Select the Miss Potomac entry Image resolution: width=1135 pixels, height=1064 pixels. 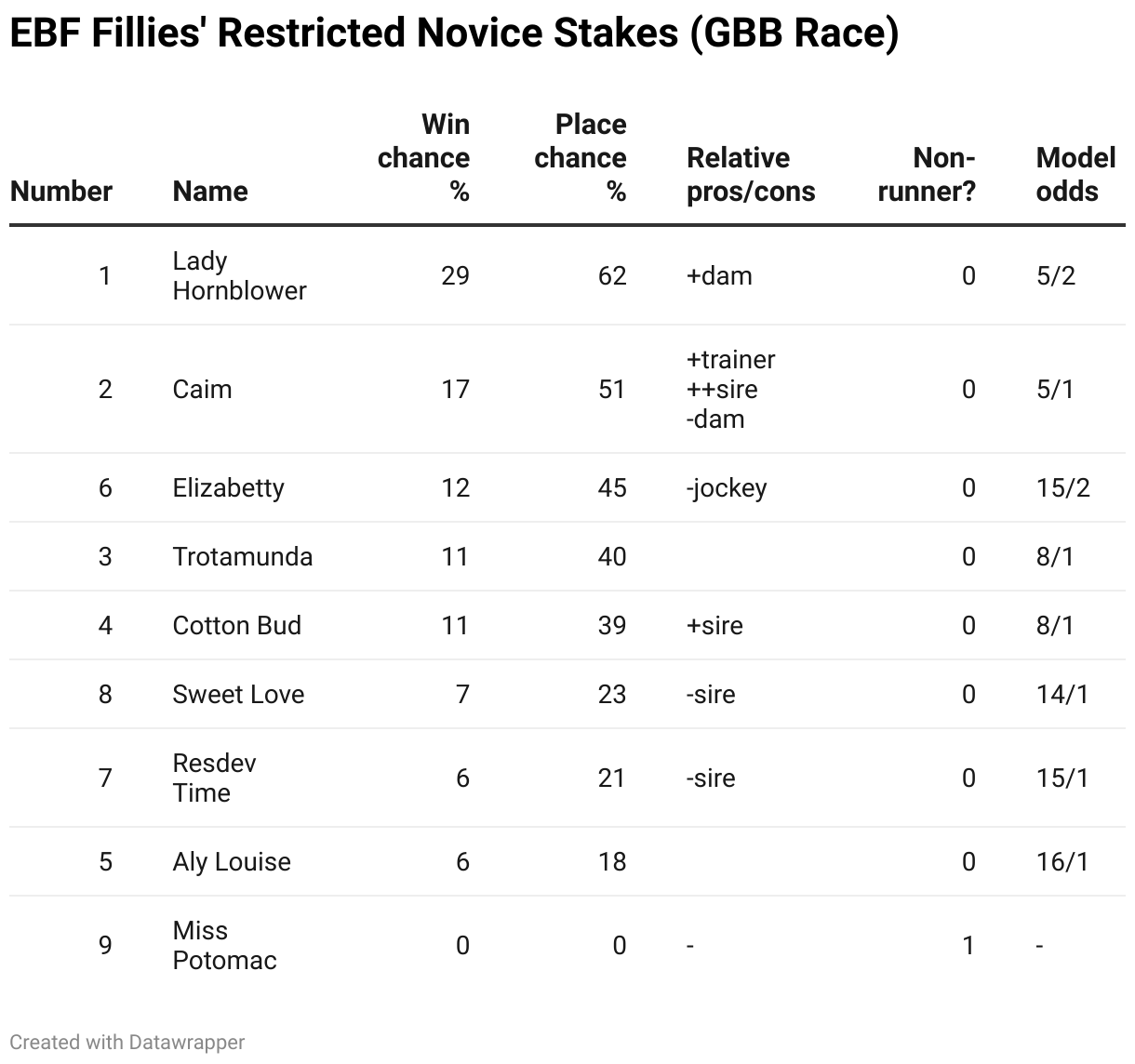point(225,946)
